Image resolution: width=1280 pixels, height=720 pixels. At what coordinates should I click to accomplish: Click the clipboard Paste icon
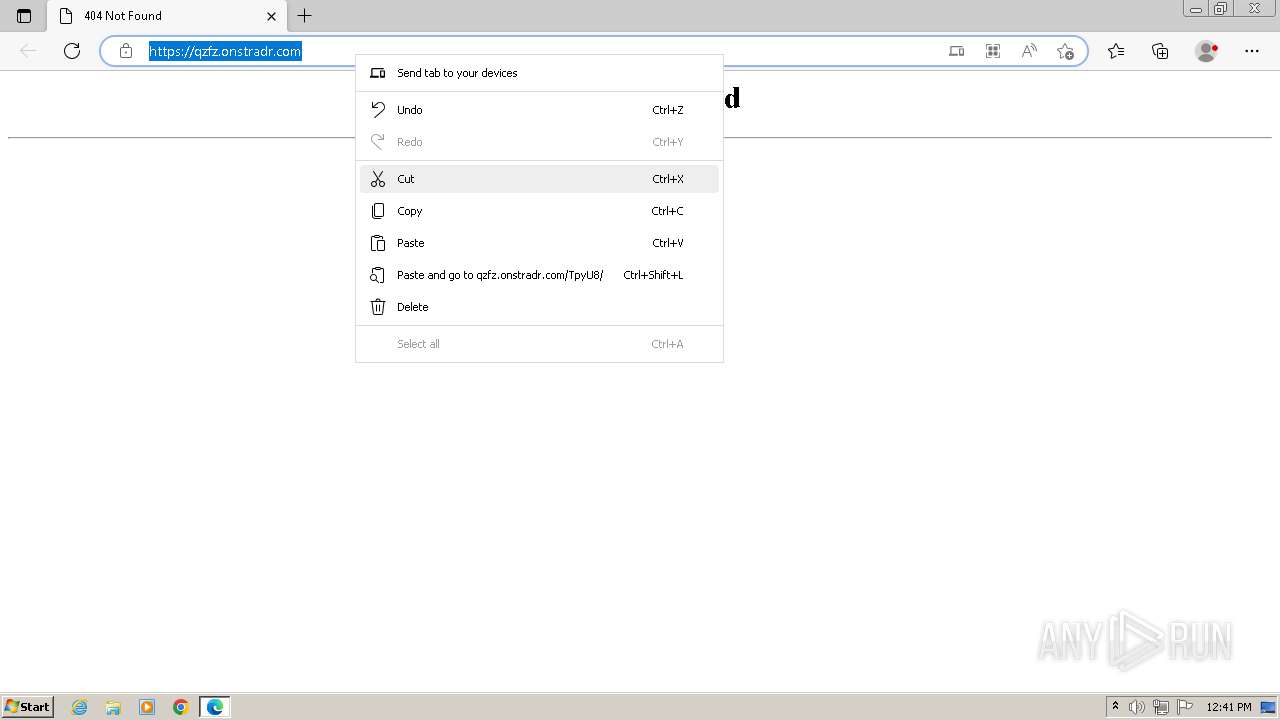[x=378, y=243]
